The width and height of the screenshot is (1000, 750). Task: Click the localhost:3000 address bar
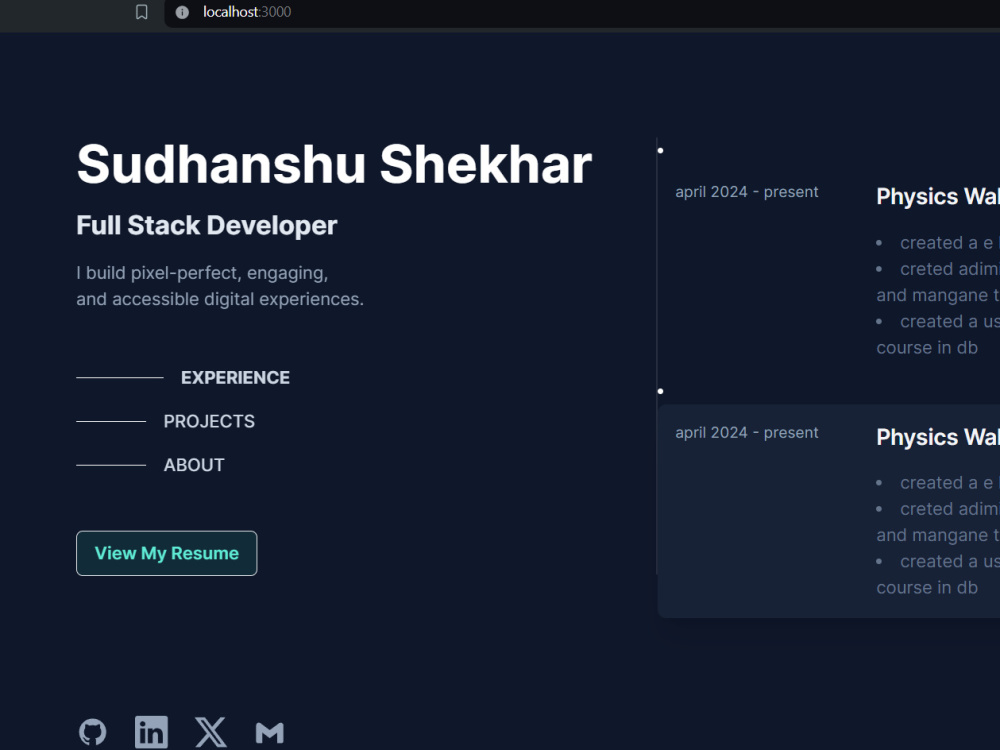click(245, 13)
